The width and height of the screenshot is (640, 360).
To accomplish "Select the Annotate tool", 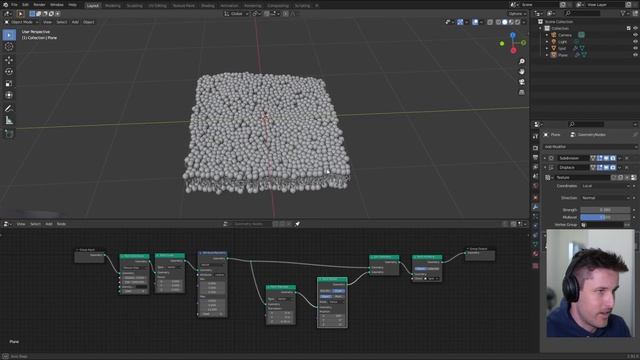I will point(9,109).
